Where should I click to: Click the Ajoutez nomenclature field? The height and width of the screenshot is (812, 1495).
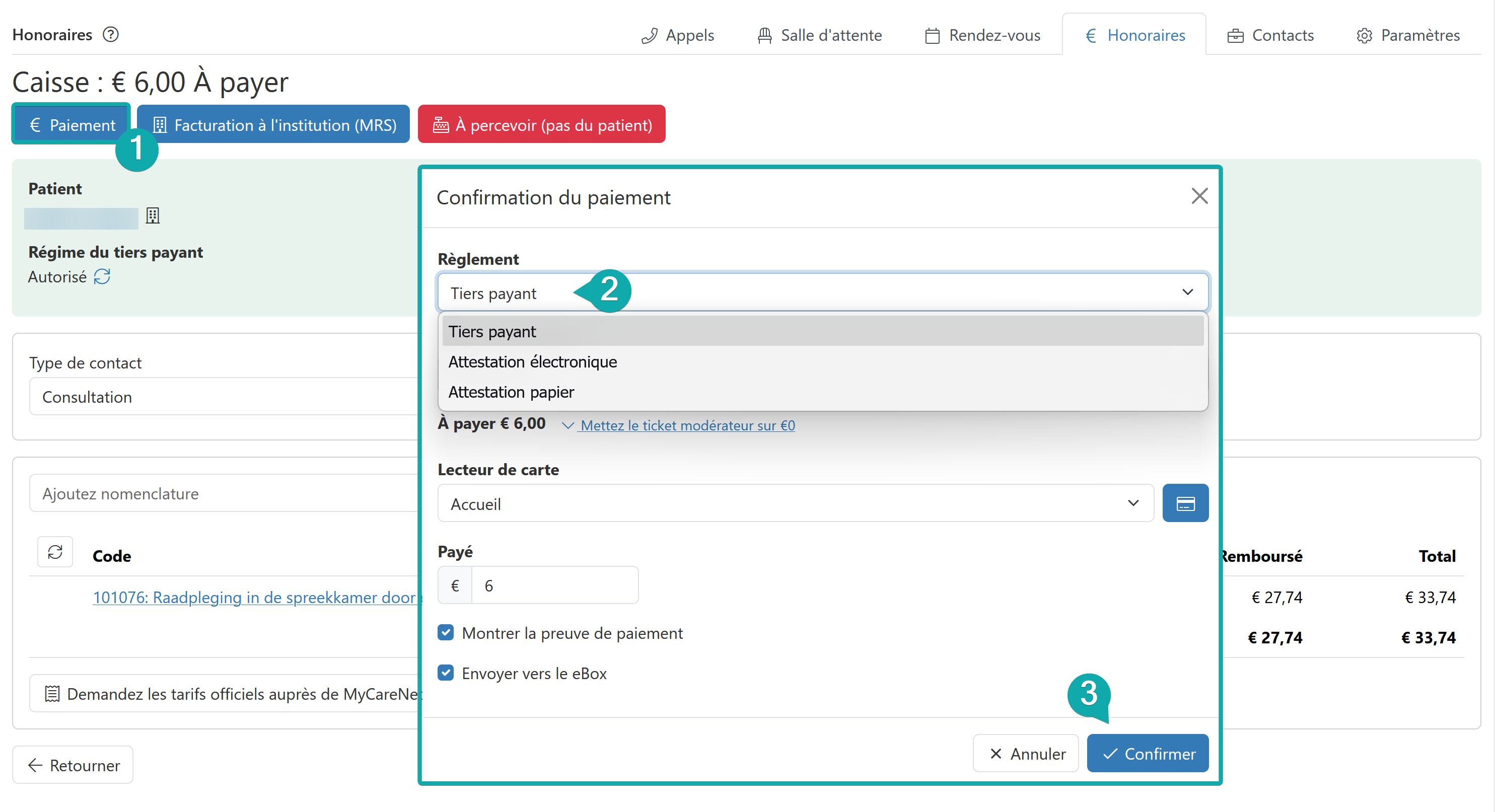tap(224, 493)
